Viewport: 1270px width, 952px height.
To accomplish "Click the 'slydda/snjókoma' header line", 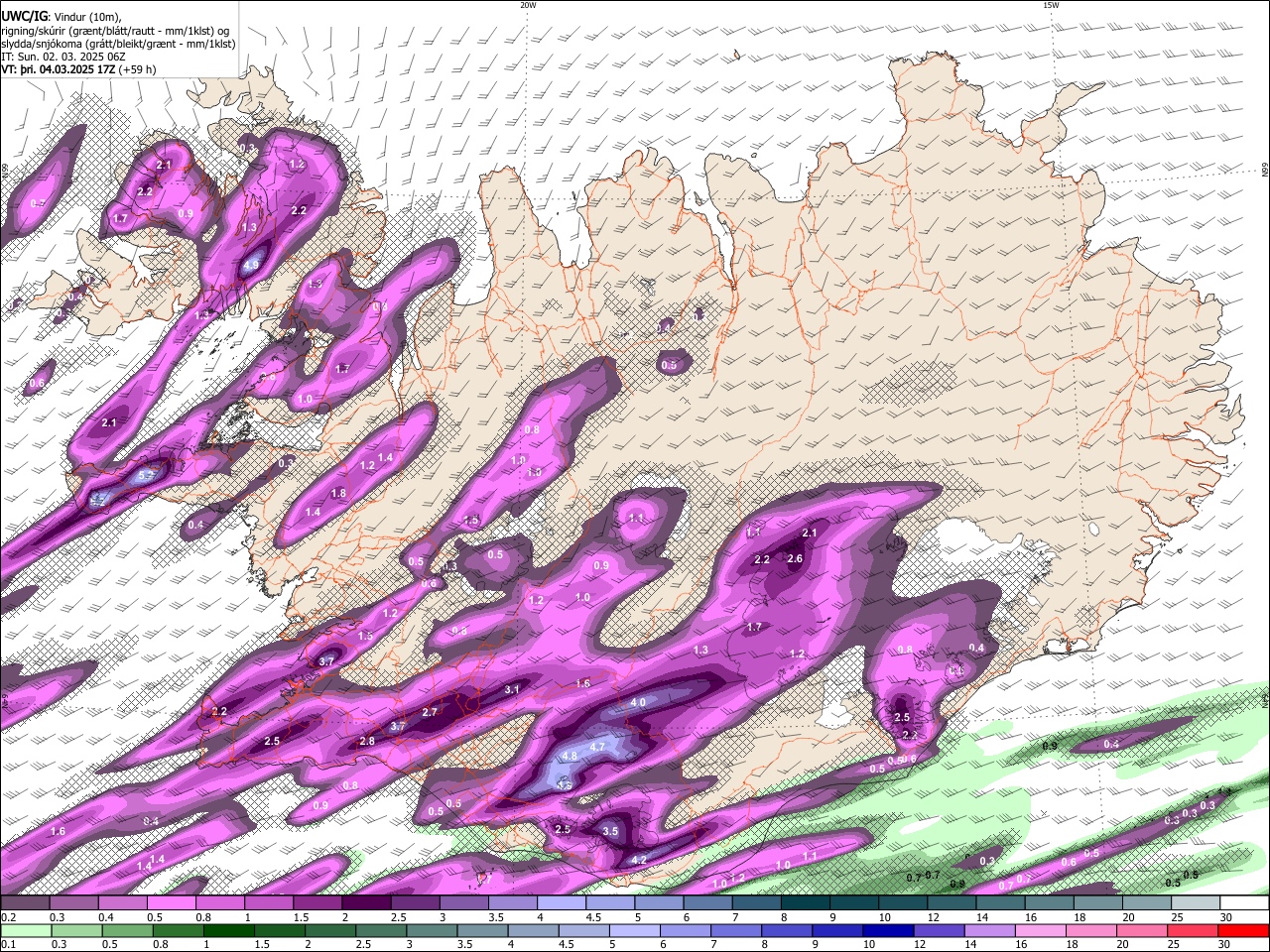I will coord(118,44).
